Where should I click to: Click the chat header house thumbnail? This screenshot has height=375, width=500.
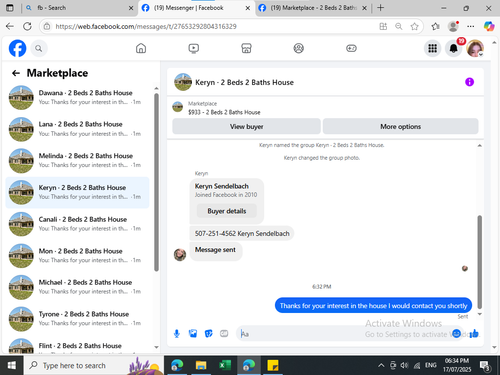pyautogui.click(x=183, y=82)
